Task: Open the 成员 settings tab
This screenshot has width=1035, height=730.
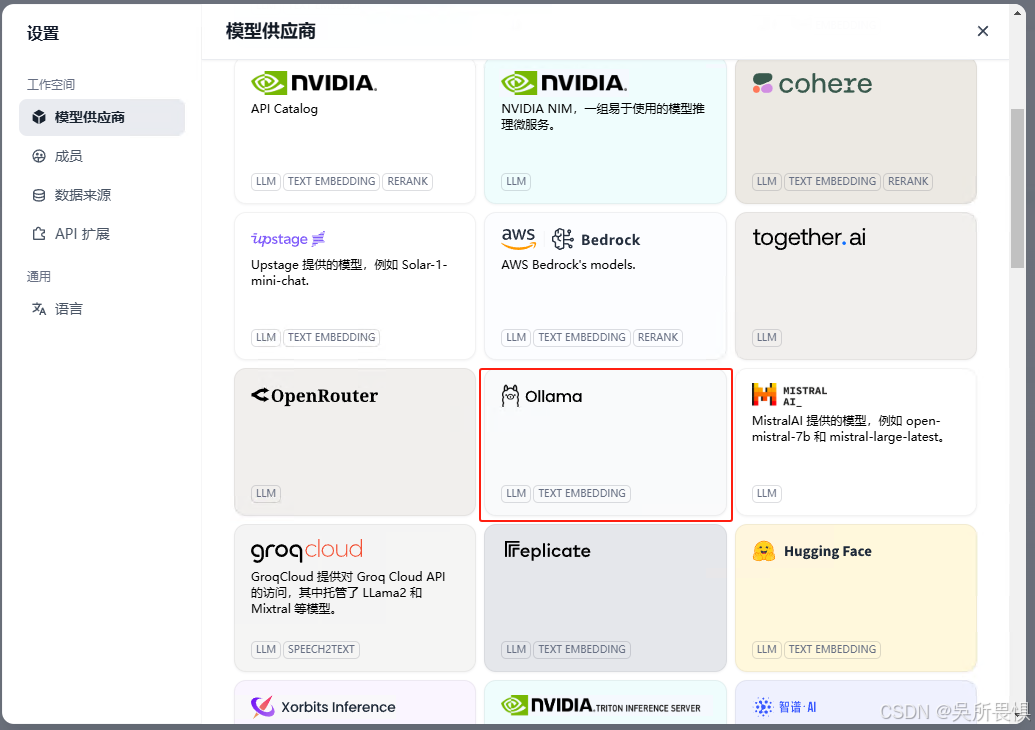Action: click(68, 156)
